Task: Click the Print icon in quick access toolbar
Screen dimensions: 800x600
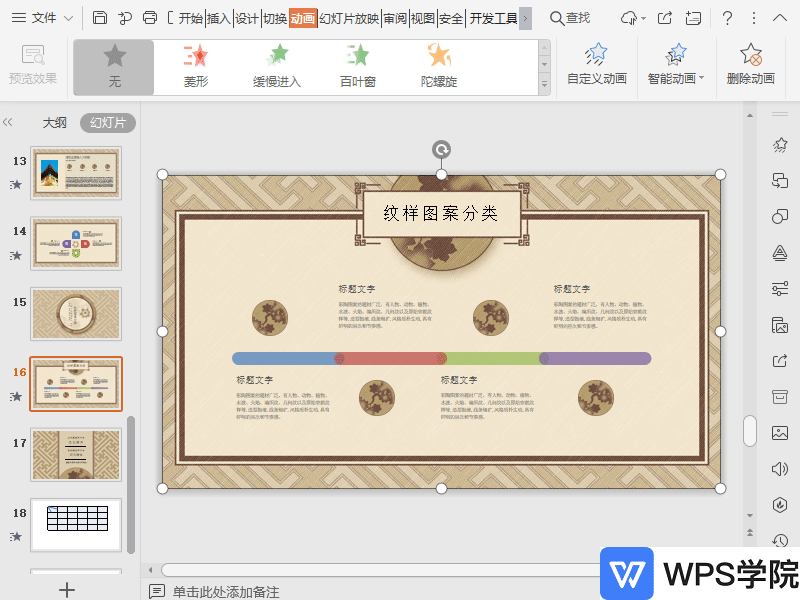Action: click(151, 17)
